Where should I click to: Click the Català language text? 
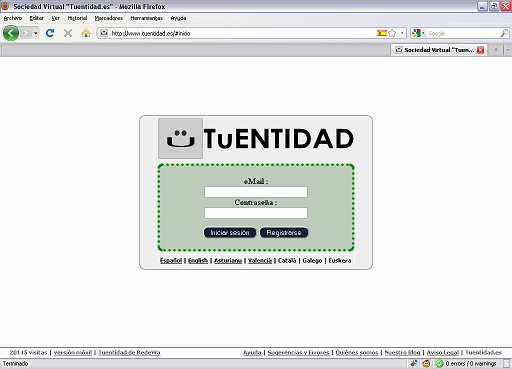[287, 260]
